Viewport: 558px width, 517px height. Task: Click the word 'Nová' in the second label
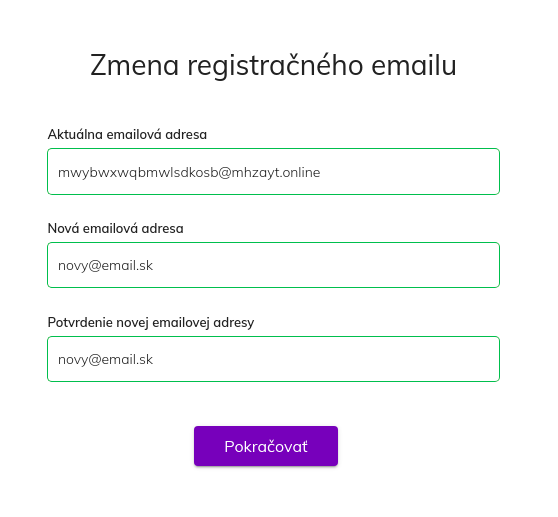[63, 228]
